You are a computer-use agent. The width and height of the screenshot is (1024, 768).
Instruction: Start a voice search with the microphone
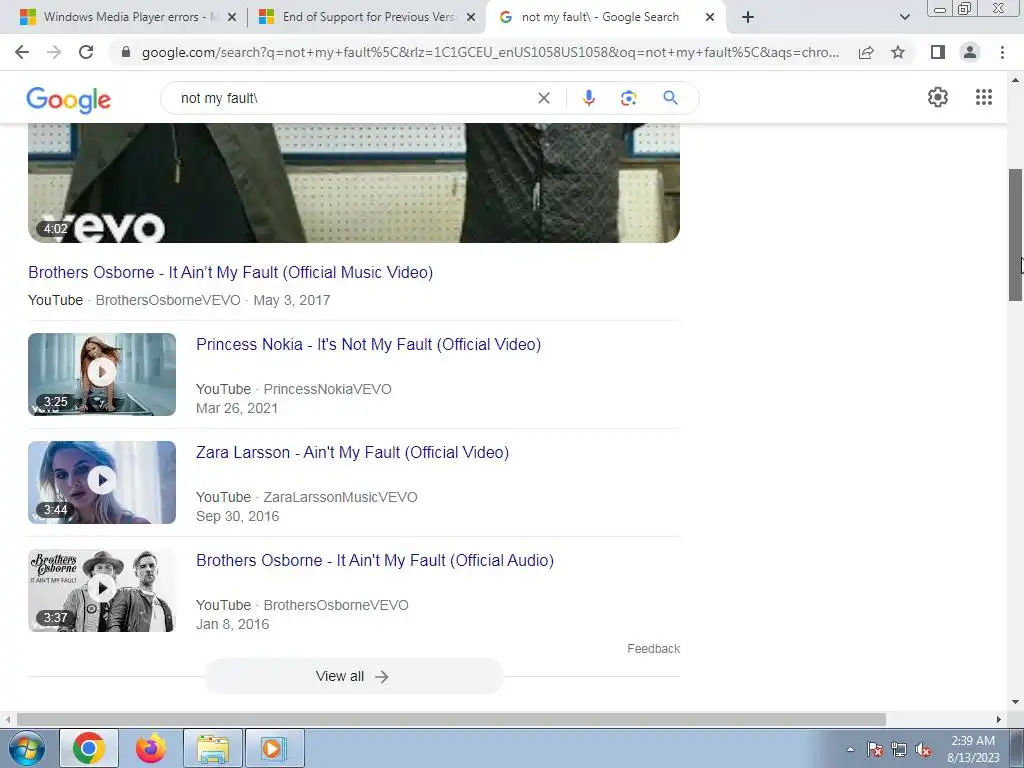tap(588, 98)
